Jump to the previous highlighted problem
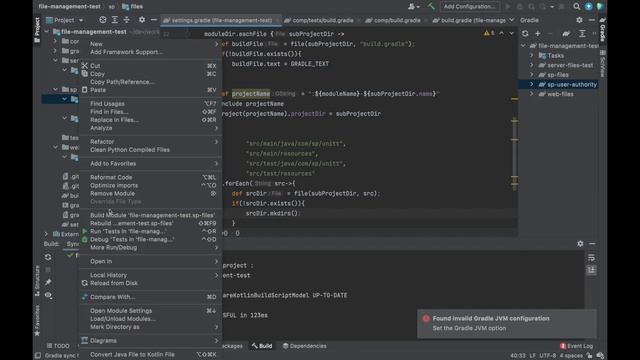The height and width of the screenshot is (360, 640). [502, 33]
